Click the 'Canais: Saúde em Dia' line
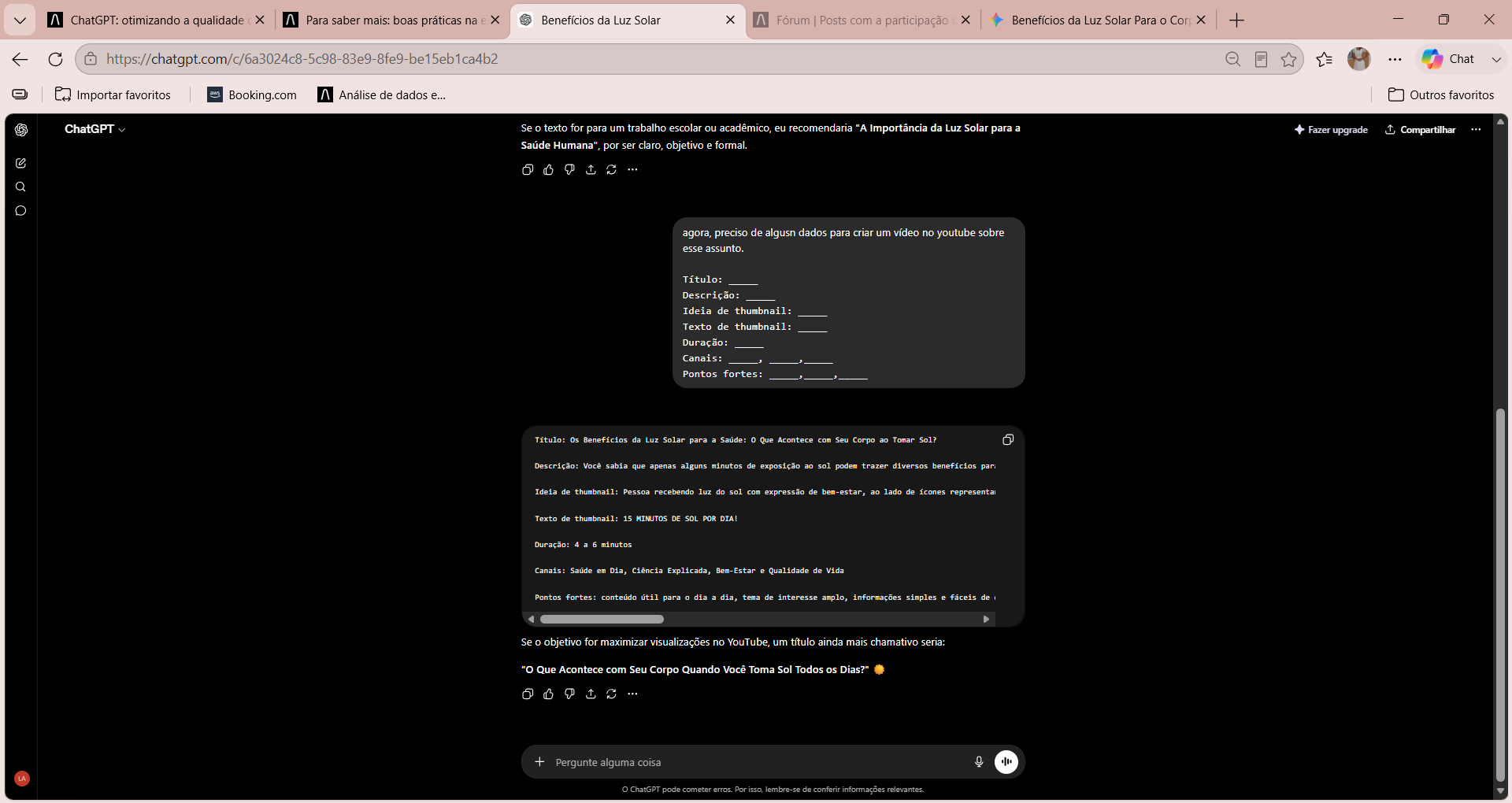 click(689, 571)
